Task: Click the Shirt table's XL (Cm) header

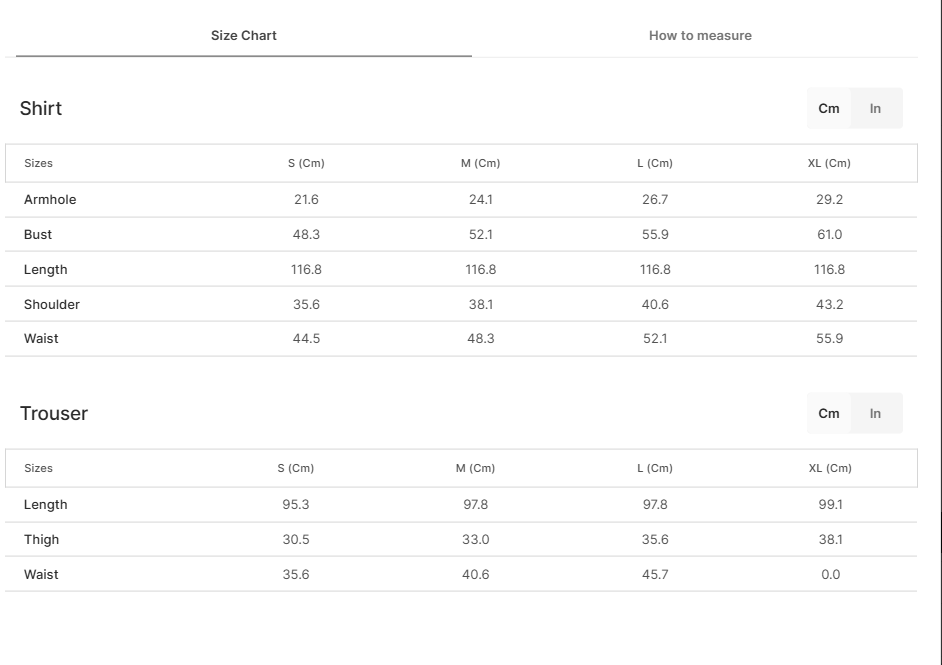Action: click(x=829, y=163)
